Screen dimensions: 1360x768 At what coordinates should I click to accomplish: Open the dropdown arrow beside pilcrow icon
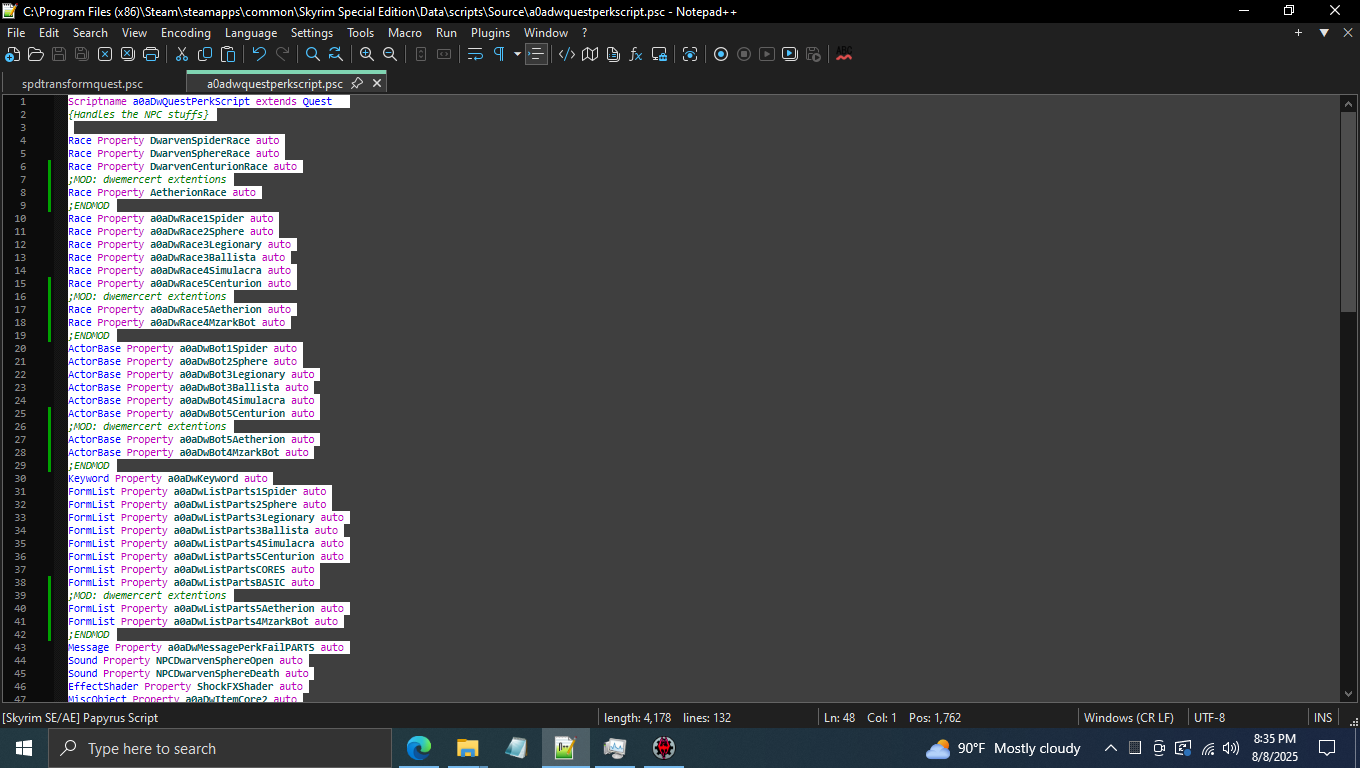(x=517, y=54)
